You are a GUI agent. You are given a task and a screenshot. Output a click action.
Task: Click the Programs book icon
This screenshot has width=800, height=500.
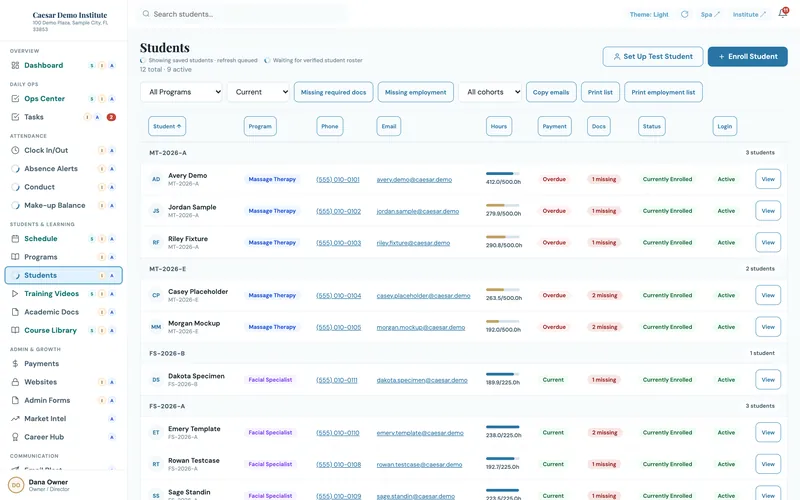coord(15,257)
